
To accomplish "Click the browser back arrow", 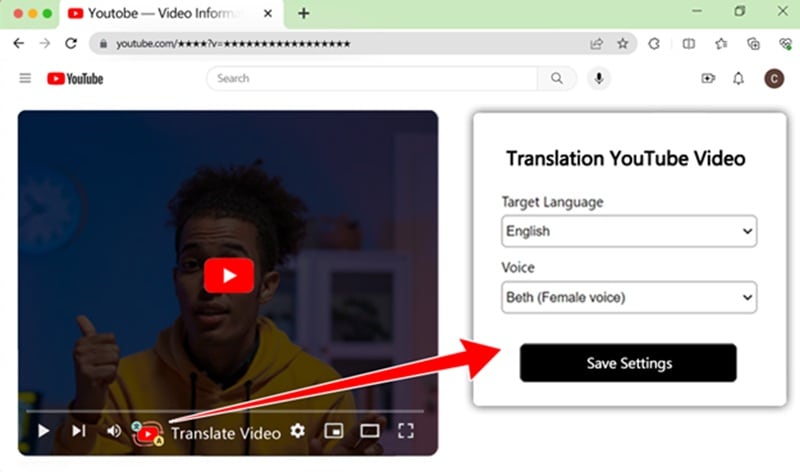I will [x=18, y=43].
